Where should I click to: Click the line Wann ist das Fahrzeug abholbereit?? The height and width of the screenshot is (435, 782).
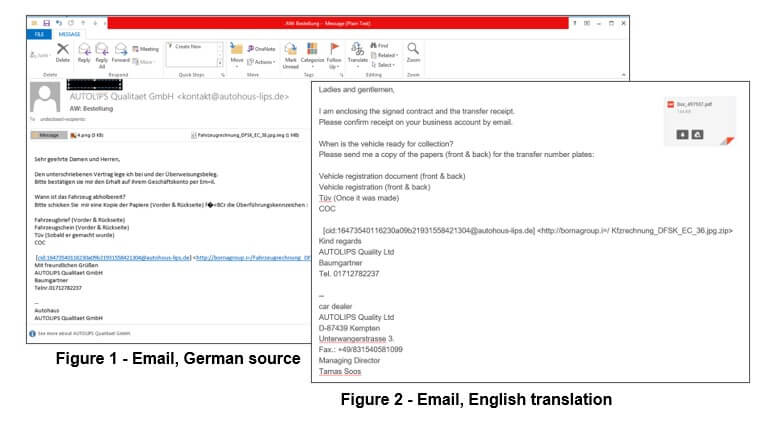(x=80, y=197)
